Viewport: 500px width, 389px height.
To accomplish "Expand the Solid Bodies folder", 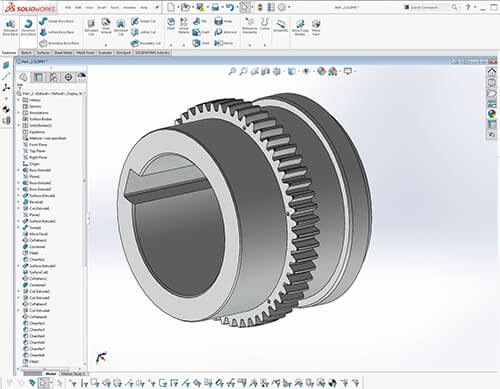I will pyautogui.click(x=19, y=125).
